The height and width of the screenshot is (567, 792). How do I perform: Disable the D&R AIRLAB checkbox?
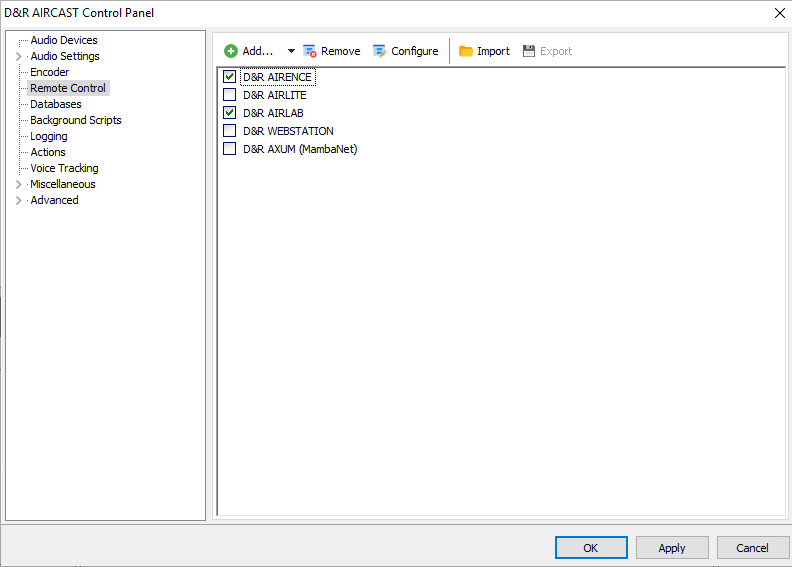[230, 113]
